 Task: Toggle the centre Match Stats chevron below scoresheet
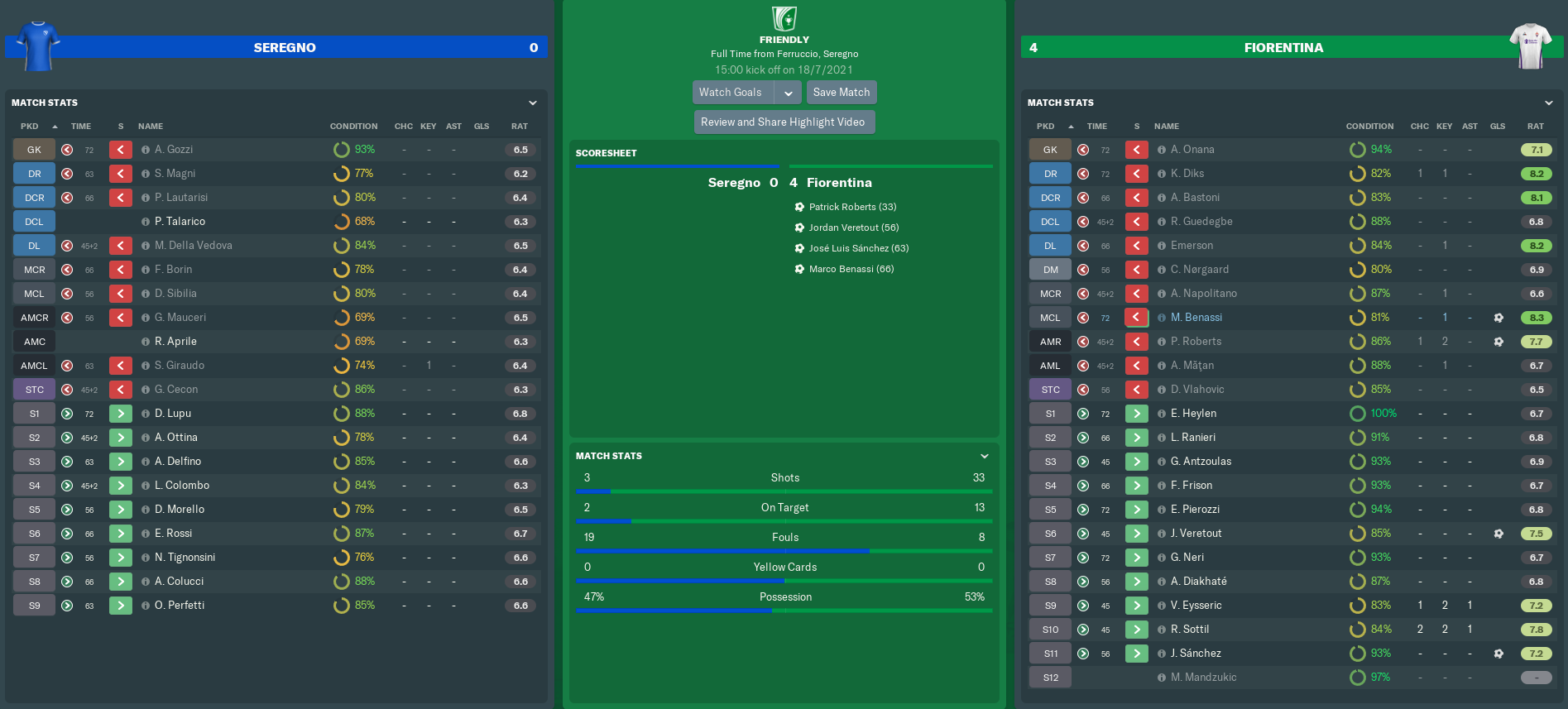point(985,456)
